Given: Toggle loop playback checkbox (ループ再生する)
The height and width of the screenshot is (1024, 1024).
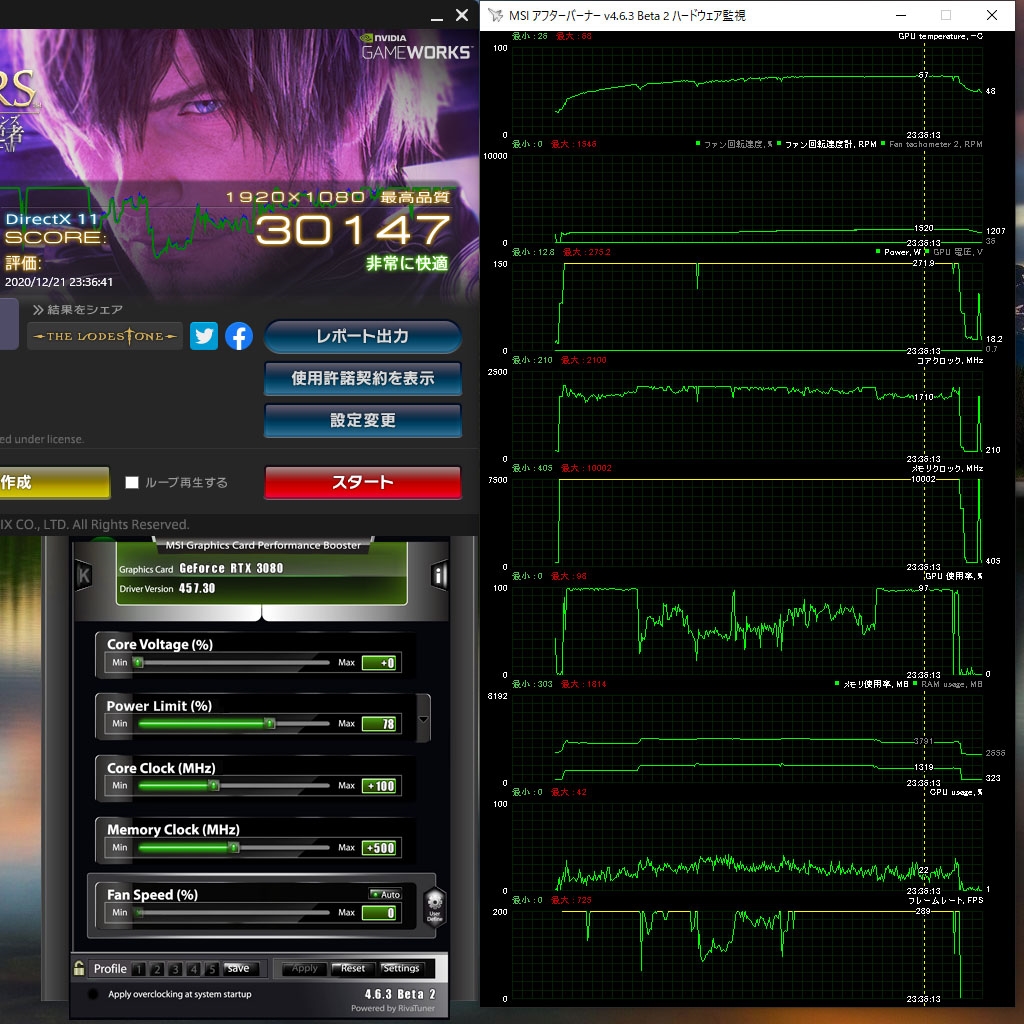Looking at the screenshot, I should pyautogui.click(x=132, y=482).
